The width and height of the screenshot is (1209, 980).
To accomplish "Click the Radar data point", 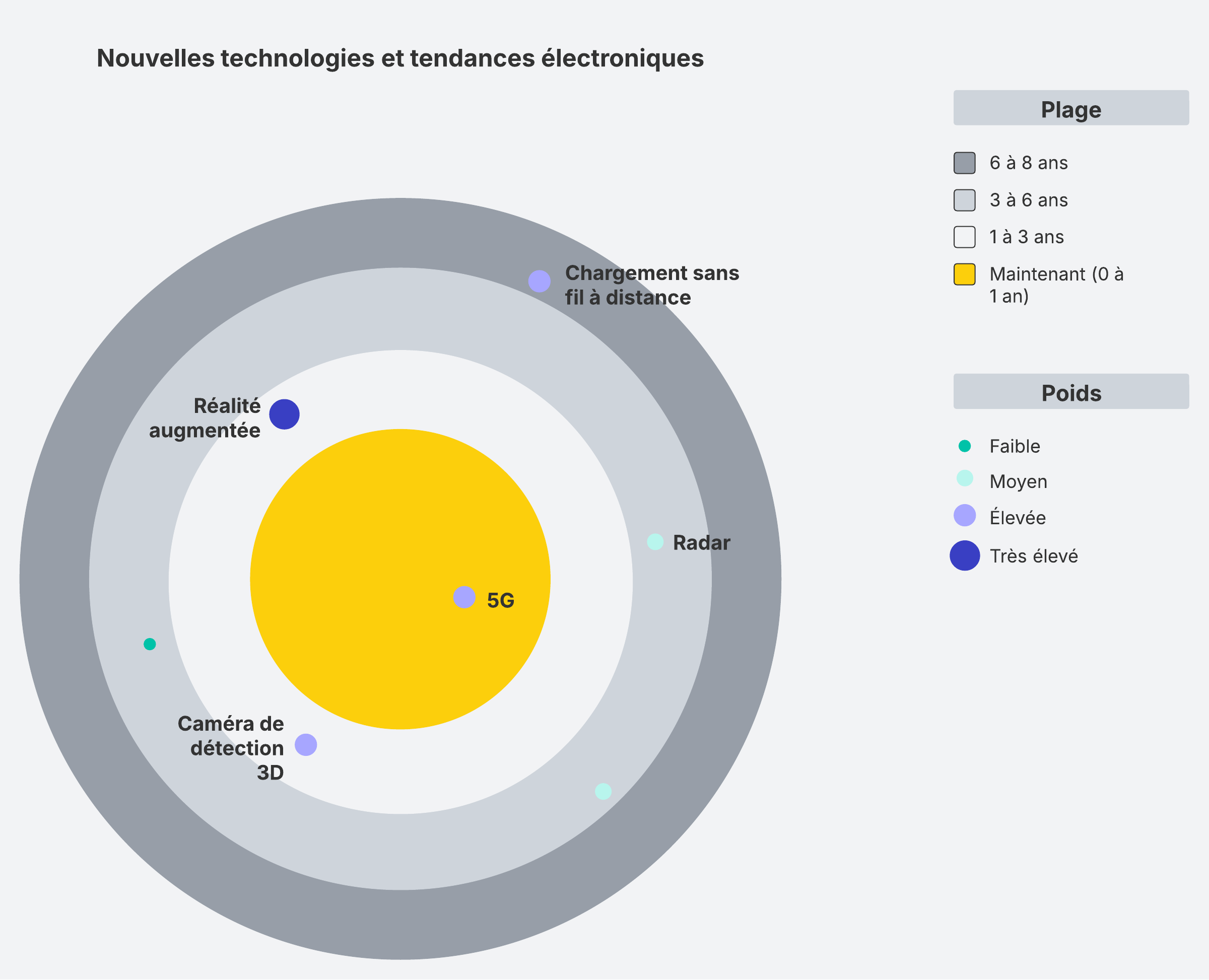I will [x=655, y=542].
